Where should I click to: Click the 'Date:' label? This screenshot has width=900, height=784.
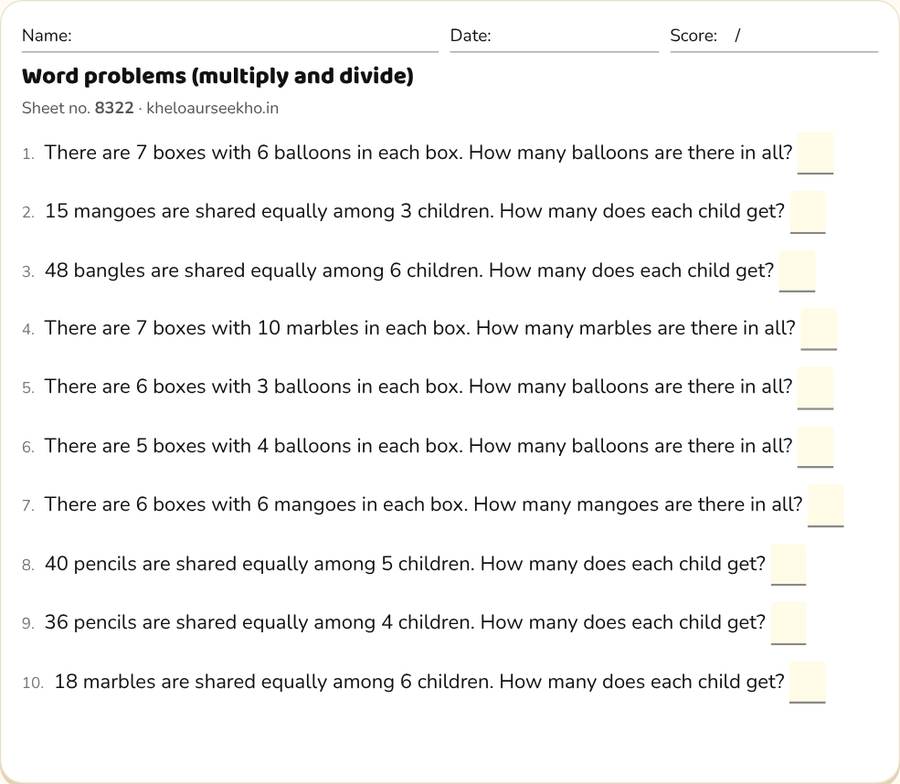pyautogui.click(x=471, y=36)
